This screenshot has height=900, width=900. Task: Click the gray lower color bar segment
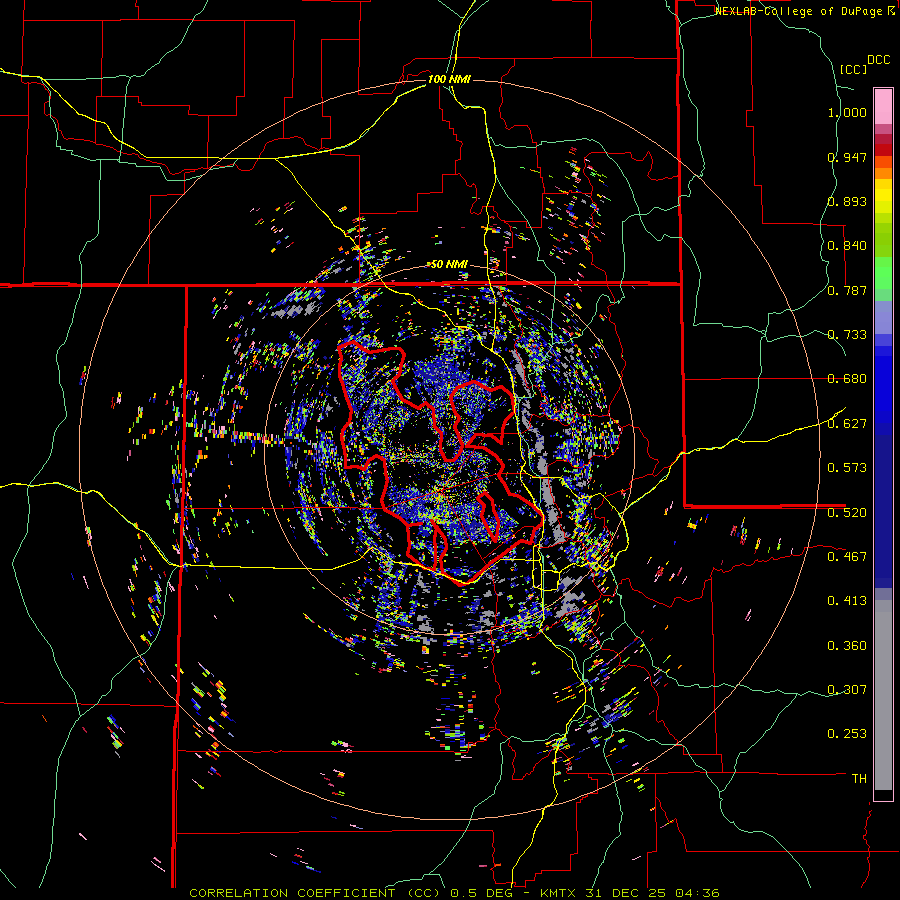(x=883, y=695)
